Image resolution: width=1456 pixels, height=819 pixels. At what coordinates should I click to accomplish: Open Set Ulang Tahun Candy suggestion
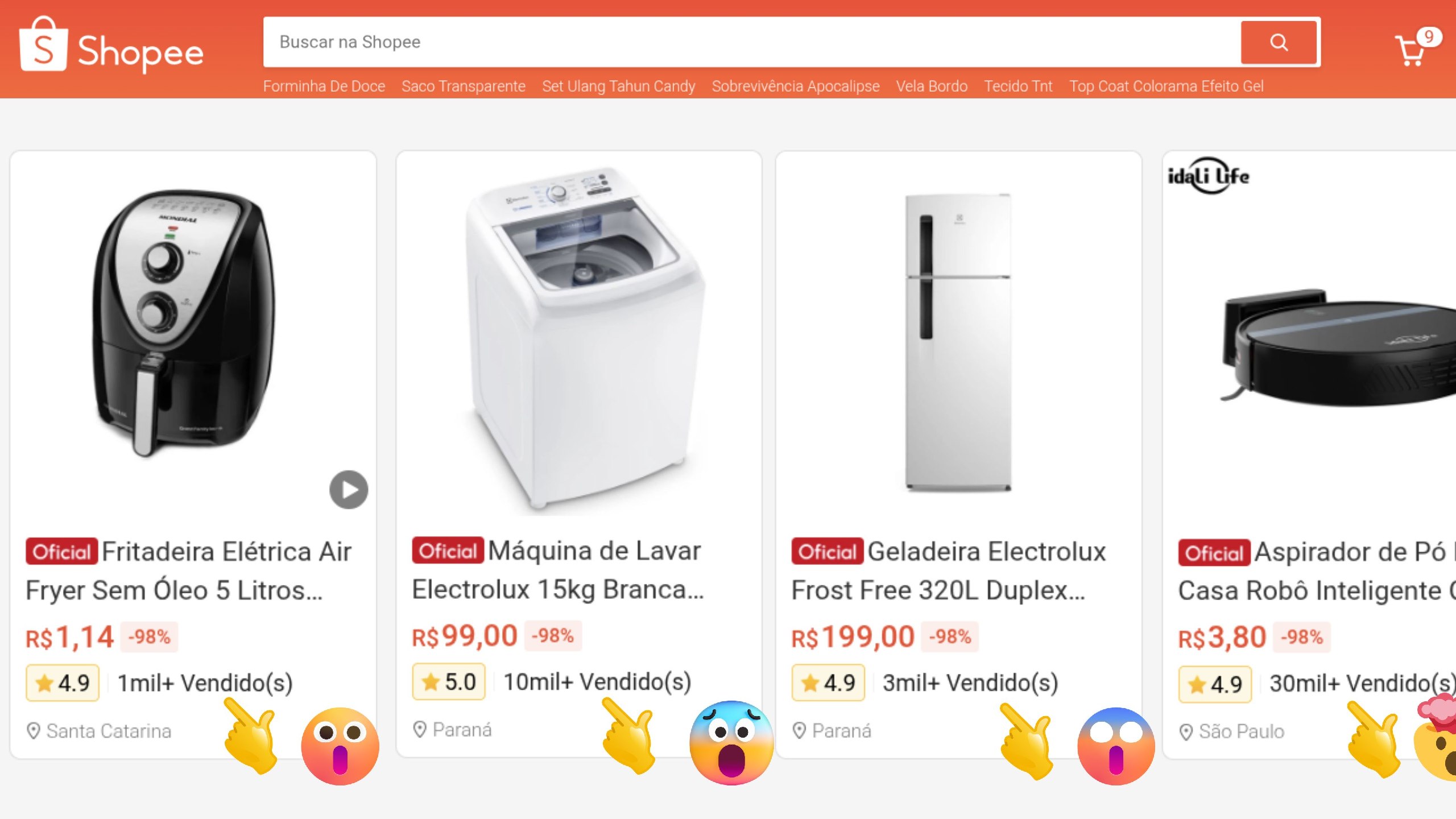[618, 86]
